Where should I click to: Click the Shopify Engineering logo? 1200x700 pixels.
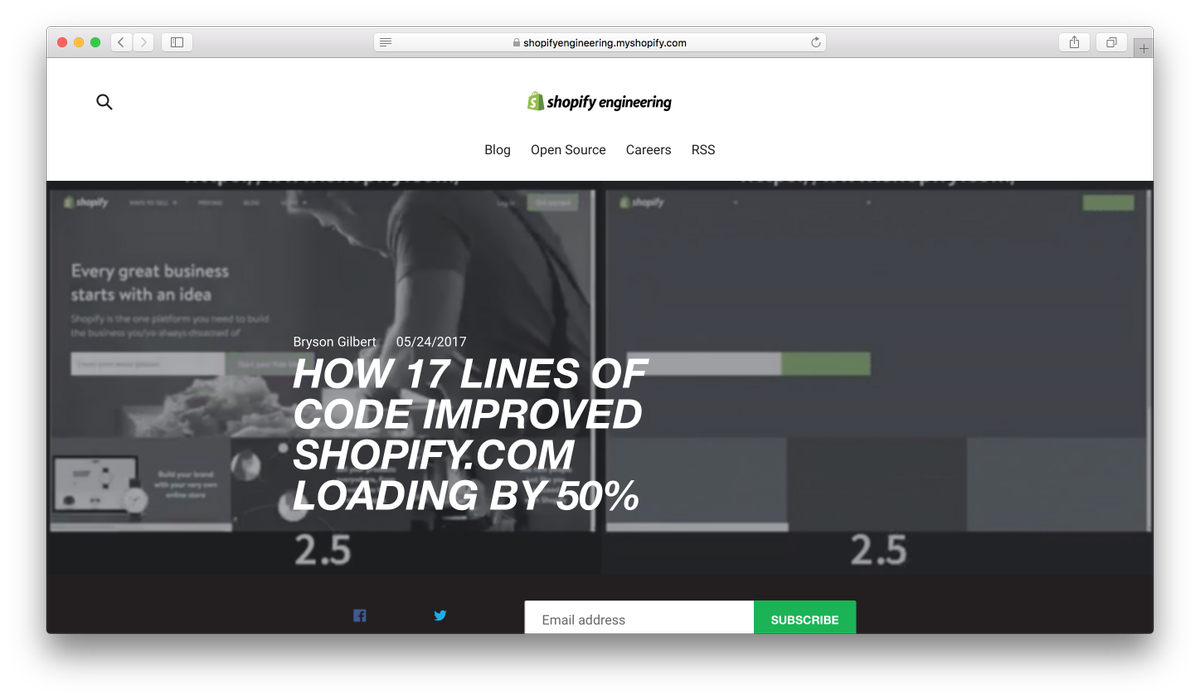coord(600,101)
